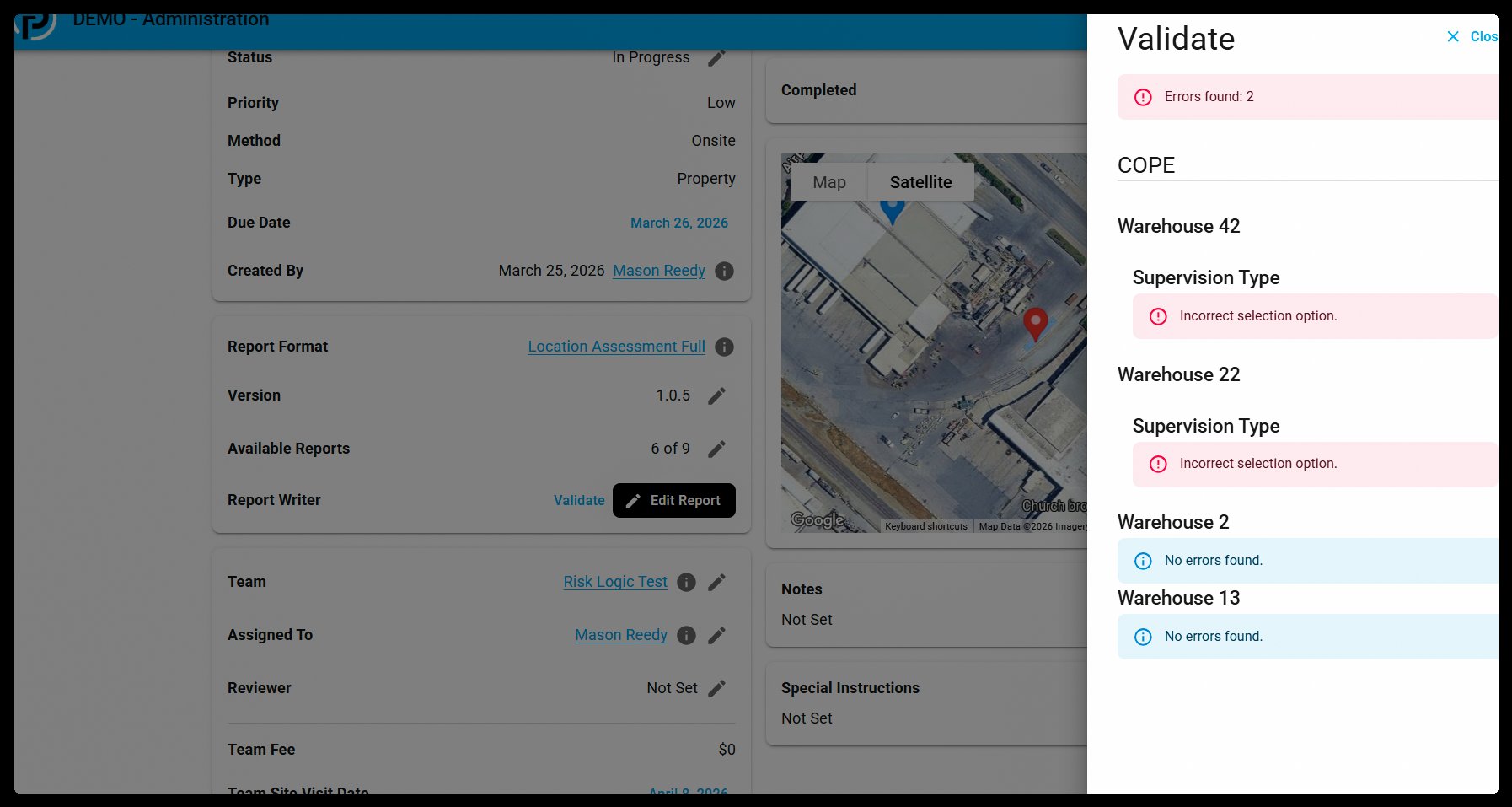The height and width of the screenshot is (807, 1512).
Task: Click the Special Instructions heading
Action: click(x=850, y=688)
